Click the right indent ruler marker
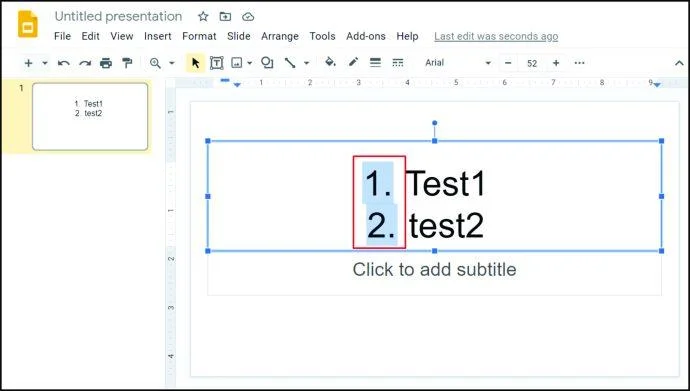690x391 pixels. pos(657,85)
